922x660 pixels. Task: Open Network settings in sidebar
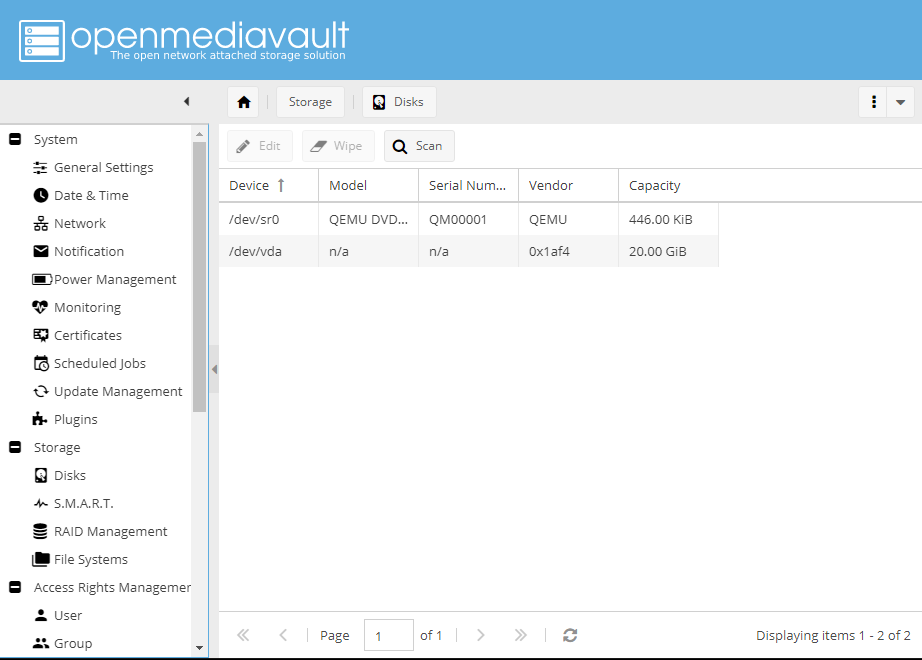pos(79,224)
